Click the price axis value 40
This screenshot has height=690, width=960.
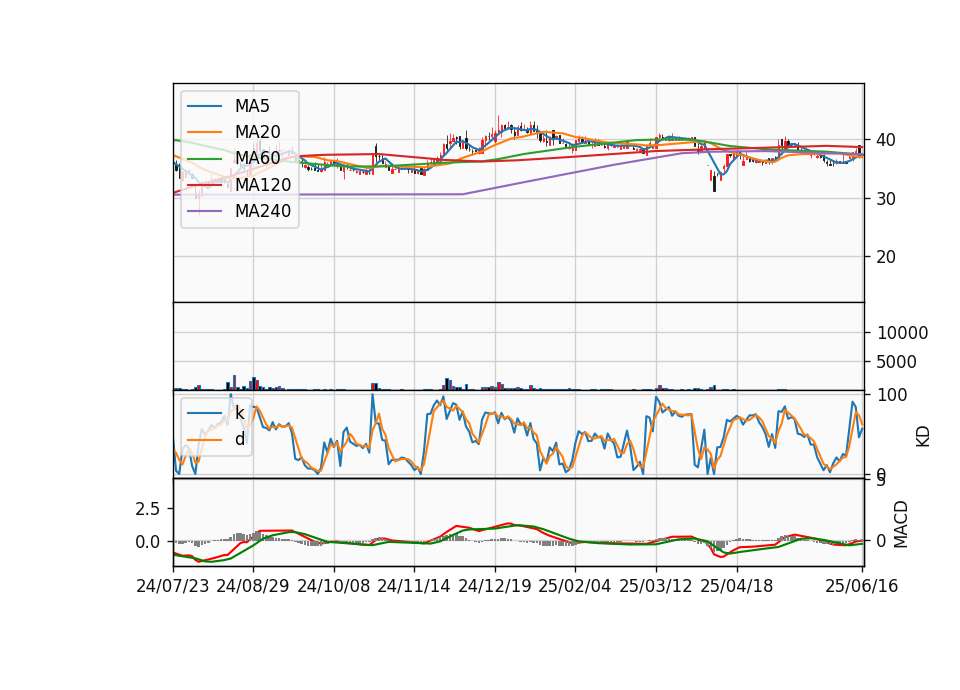click(x=886, y=140)
